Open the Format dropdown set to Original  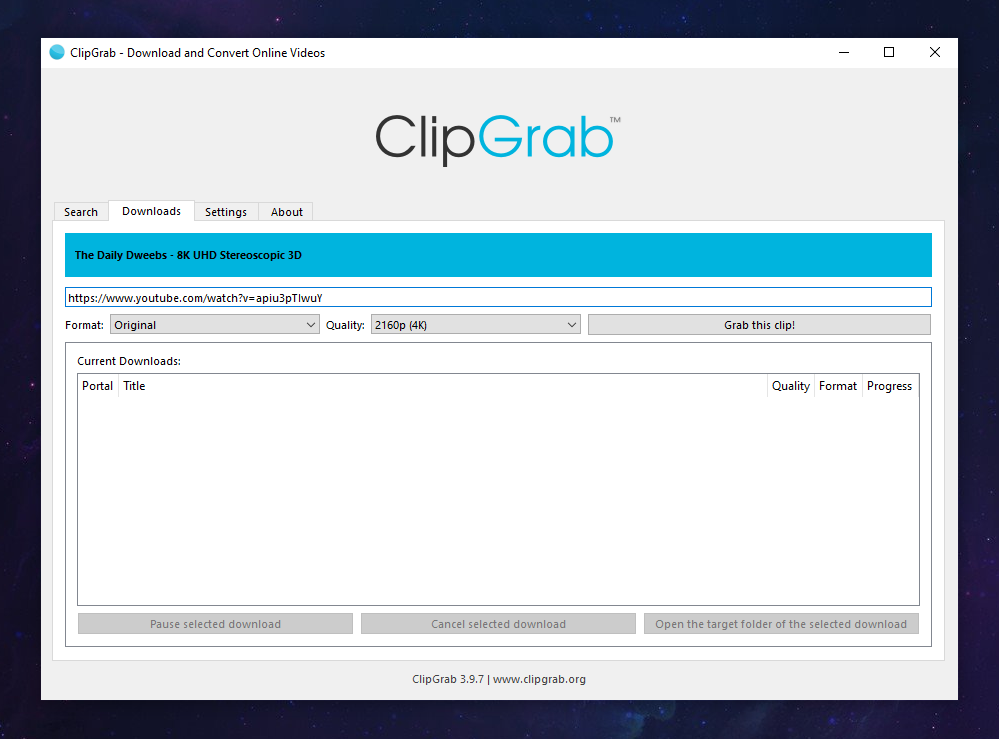pos(215,325)
